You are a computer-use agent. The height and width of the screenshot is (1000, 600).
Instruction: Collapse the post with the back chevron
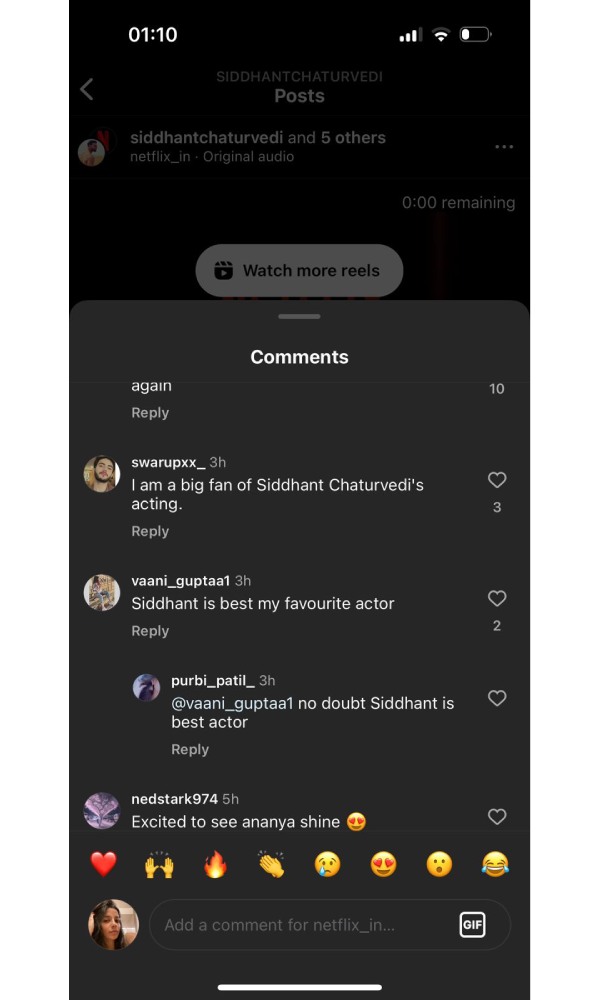pyautogui.click(x=86, y=89)
